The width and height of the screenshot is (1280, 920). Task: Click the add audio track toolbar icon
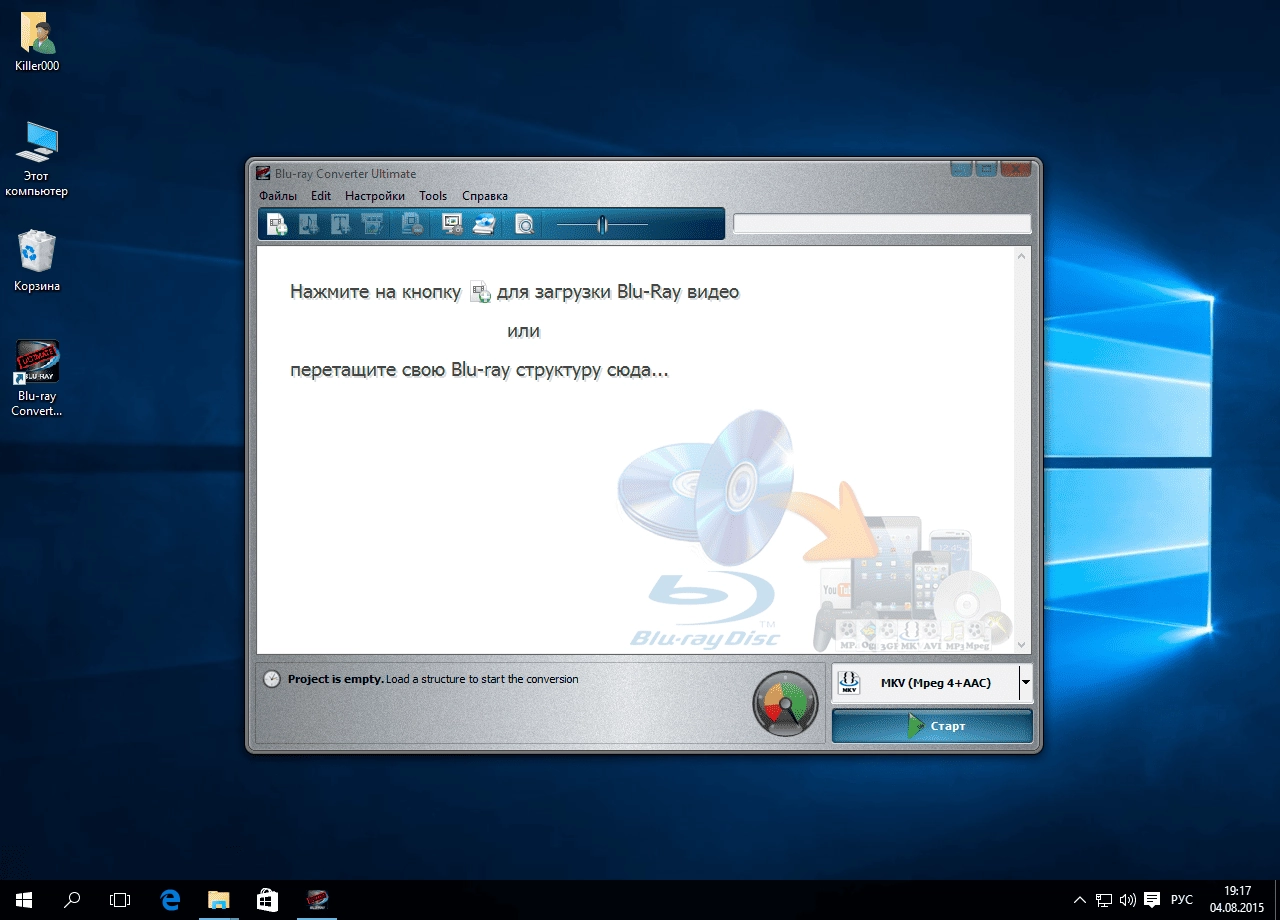[x=309, y=224]
